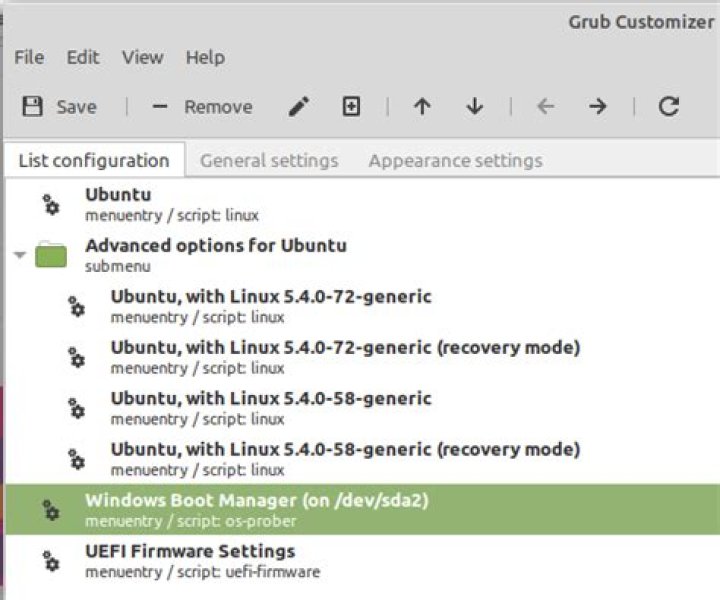The image size is (720, 600).
Task: Open the View menu
Action: click(x=142, y=57)
